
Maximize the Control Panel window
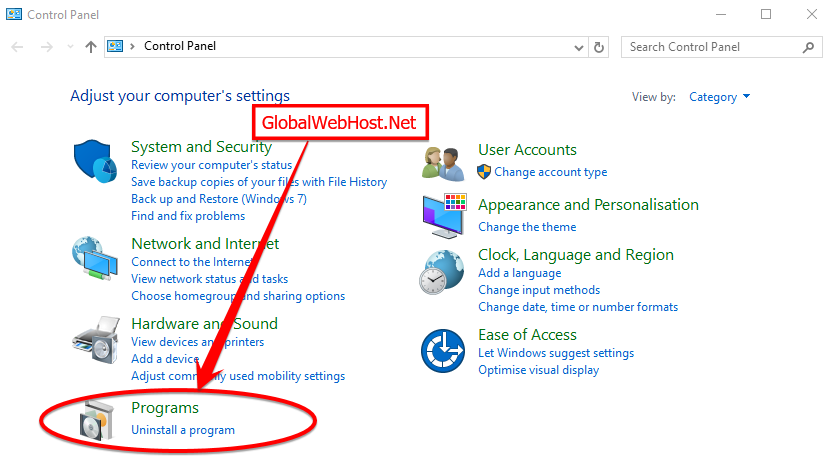766,14
